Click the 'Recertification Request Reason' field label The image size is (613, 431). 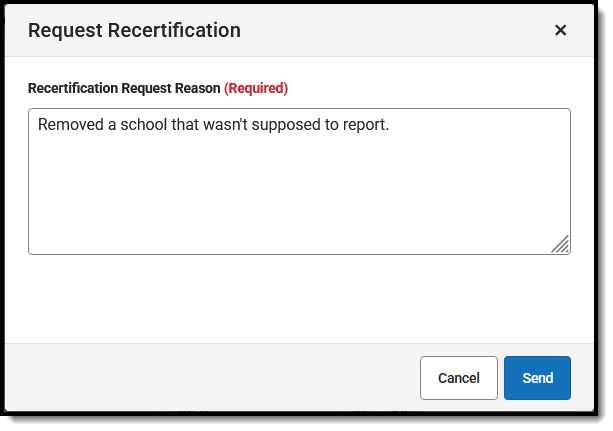tap(124, 88)
